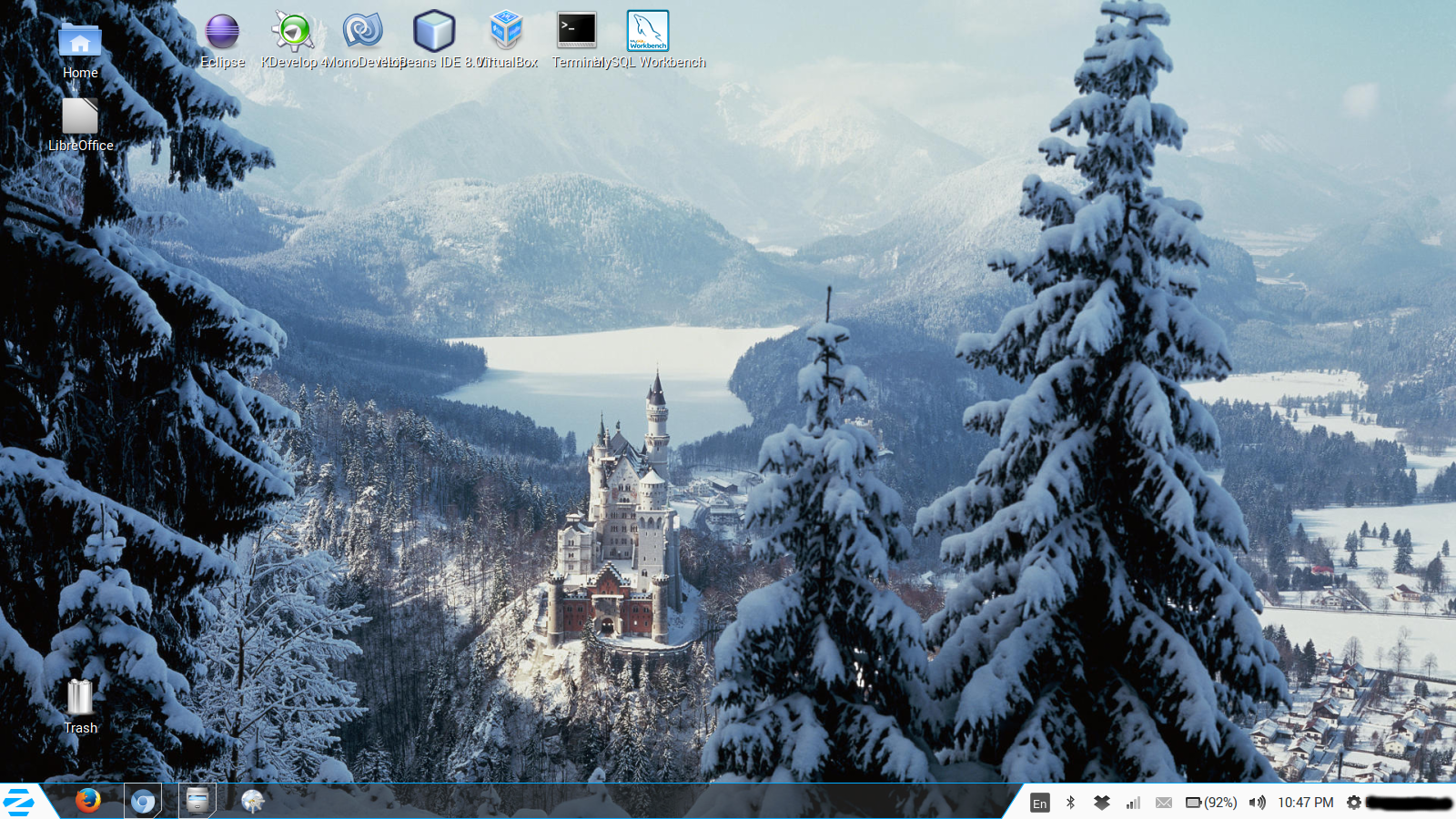Launch NetBeans IDE from the desktop
The image size is (1456, 819).
click(x=434, y=33)
